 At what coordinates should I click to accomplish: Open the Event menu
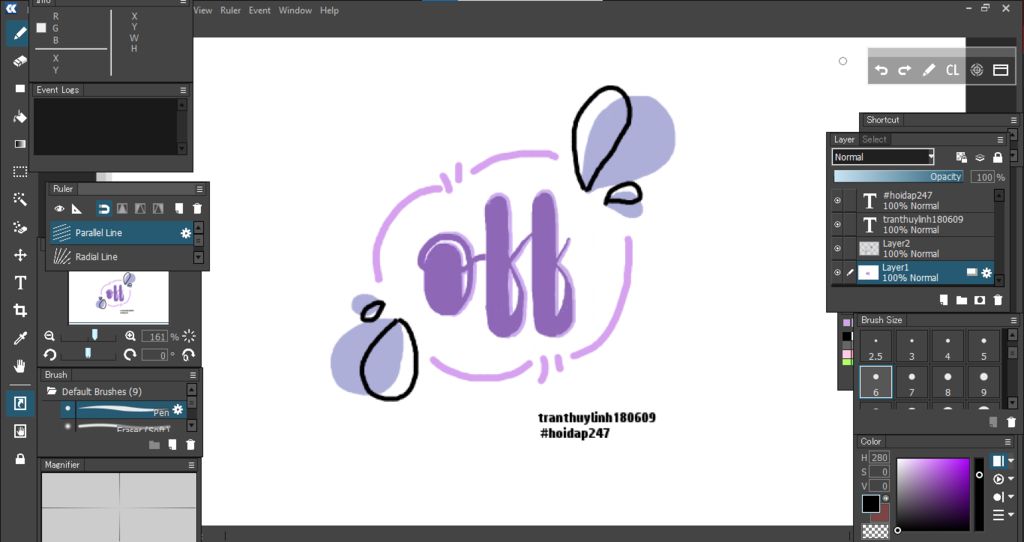(x=259, y=10)
